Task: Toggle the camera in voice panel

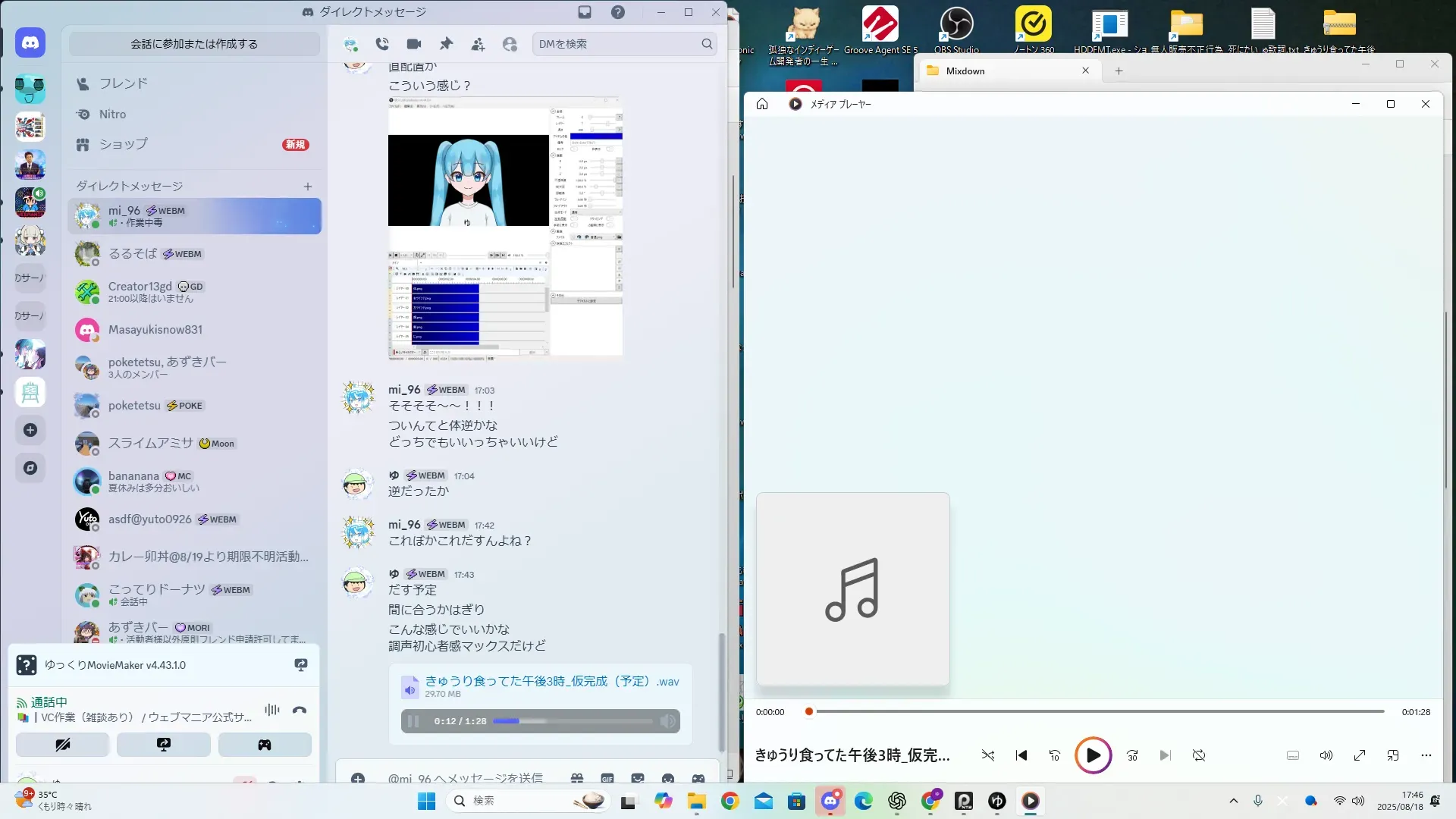Action: [62, 745]
